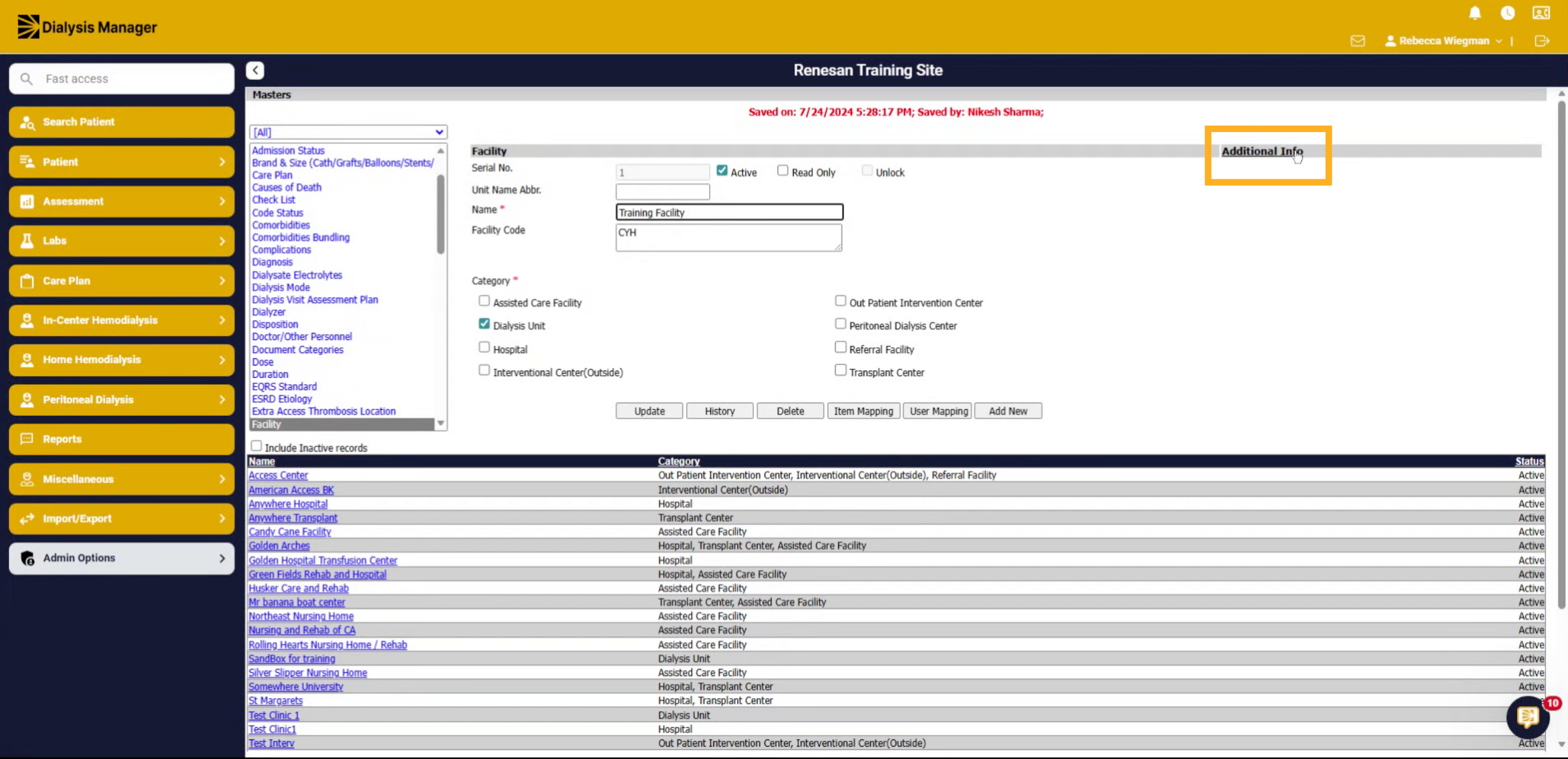1568x759 pixels.
Task: Click the Labs flask icon
Action: click(x=27, y=241)
